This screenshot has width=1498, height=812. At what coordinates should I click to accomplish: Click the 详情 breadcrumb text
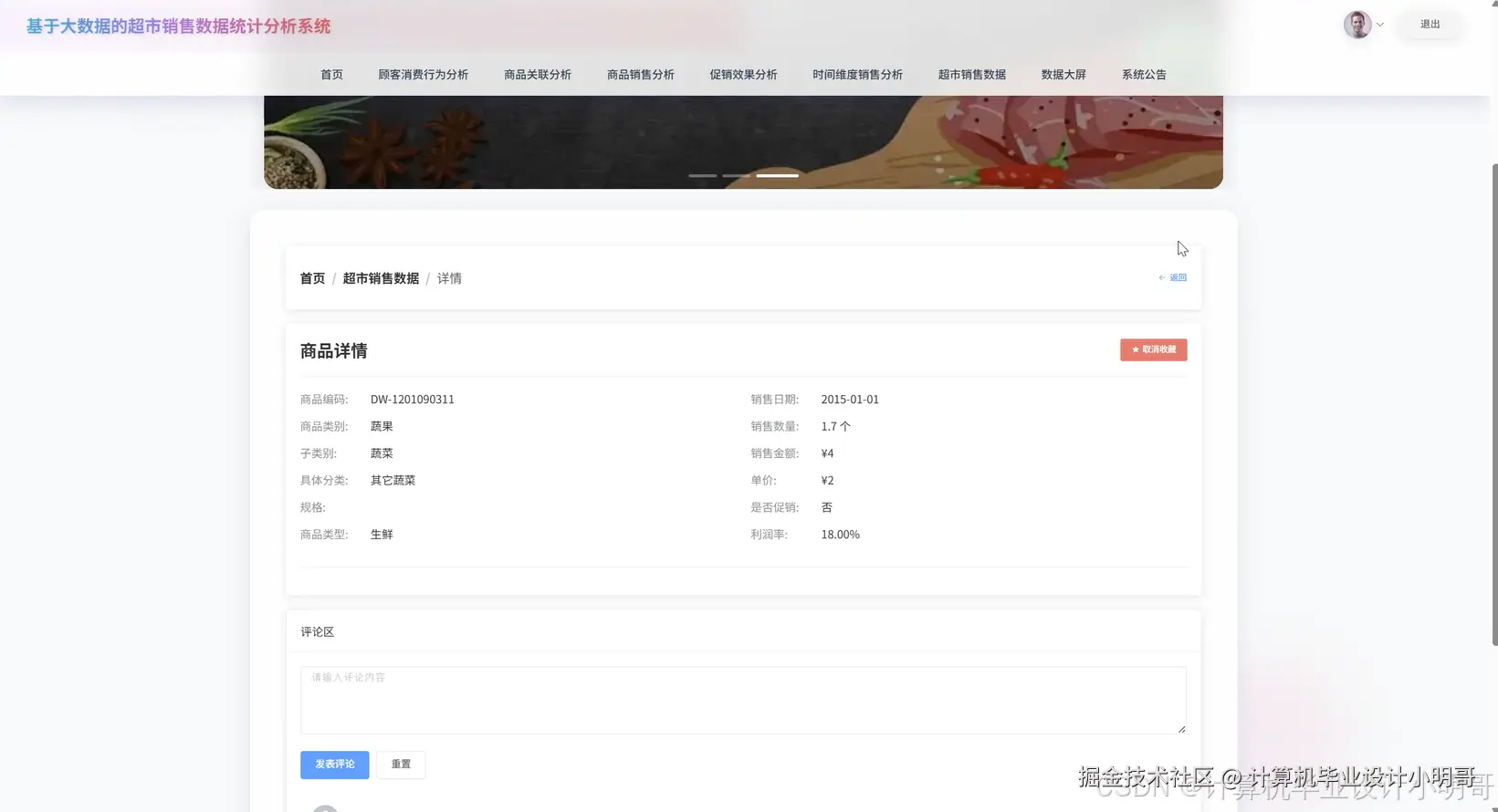[x=449, y=278]
